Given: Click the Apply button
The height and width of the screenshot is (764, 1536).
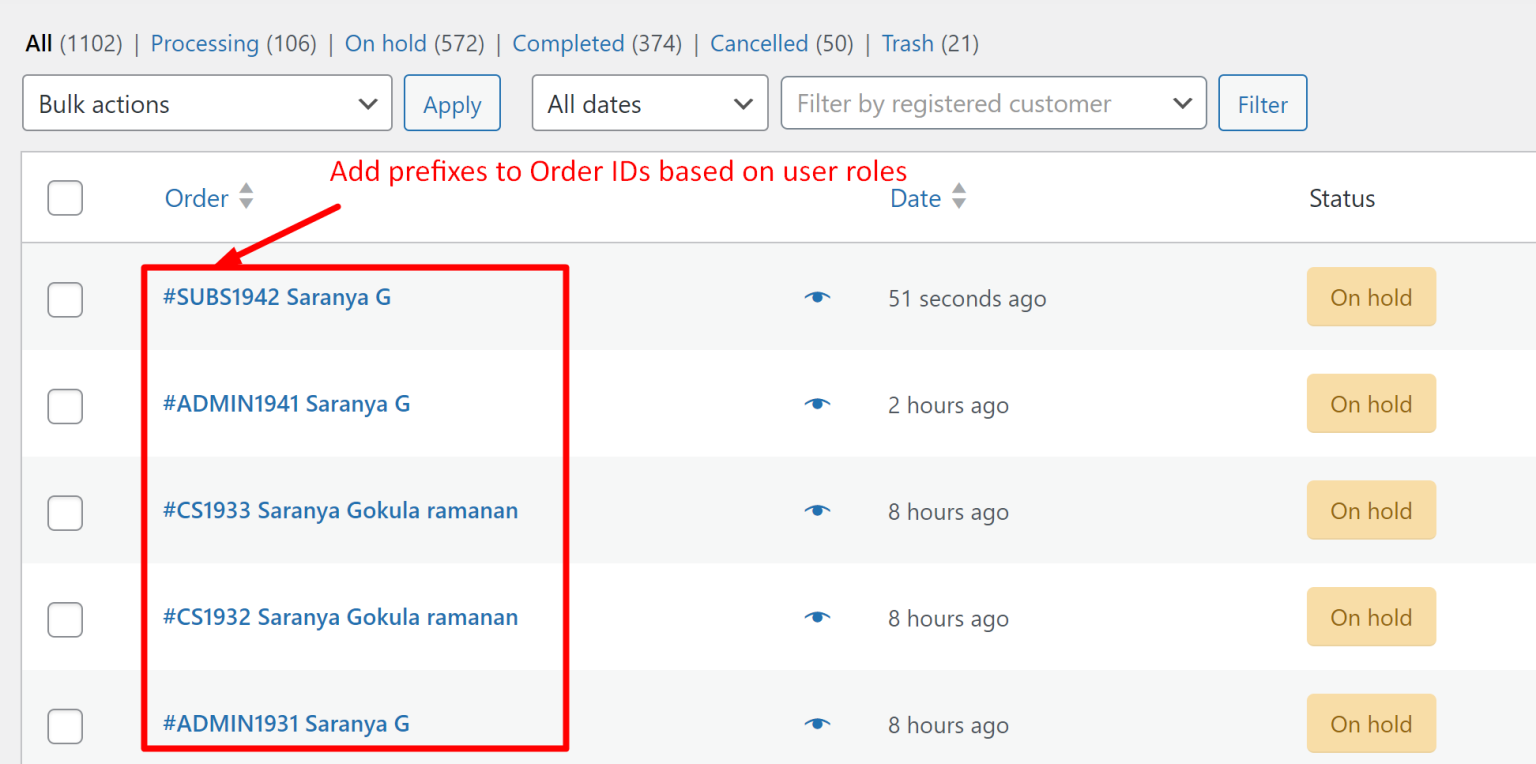Looking at the screenshot, I should [x=451, y=103].
